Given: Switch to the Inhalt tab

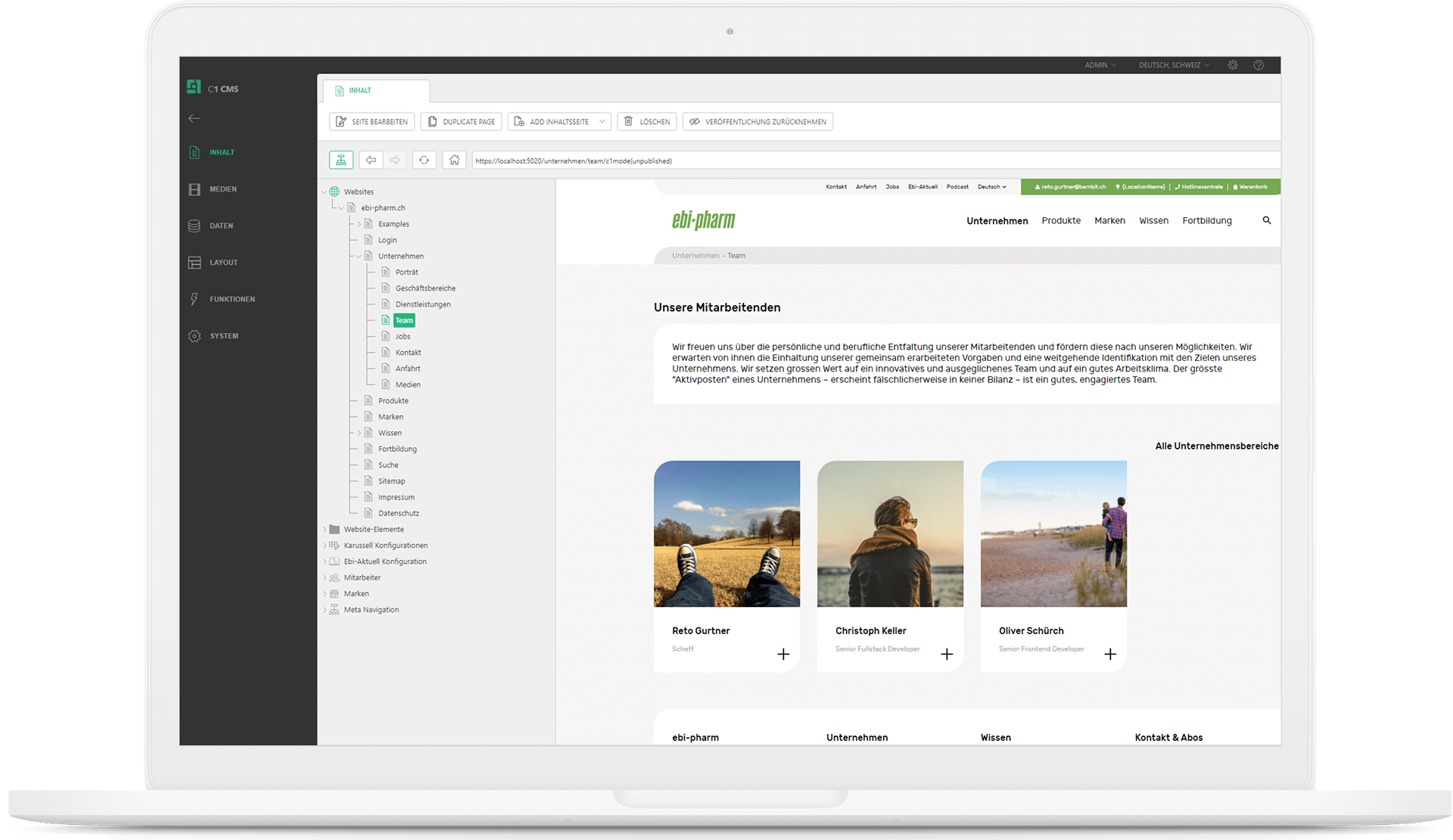Looking at the screenshot, I should pyautogui.click(x=376, y=91).
